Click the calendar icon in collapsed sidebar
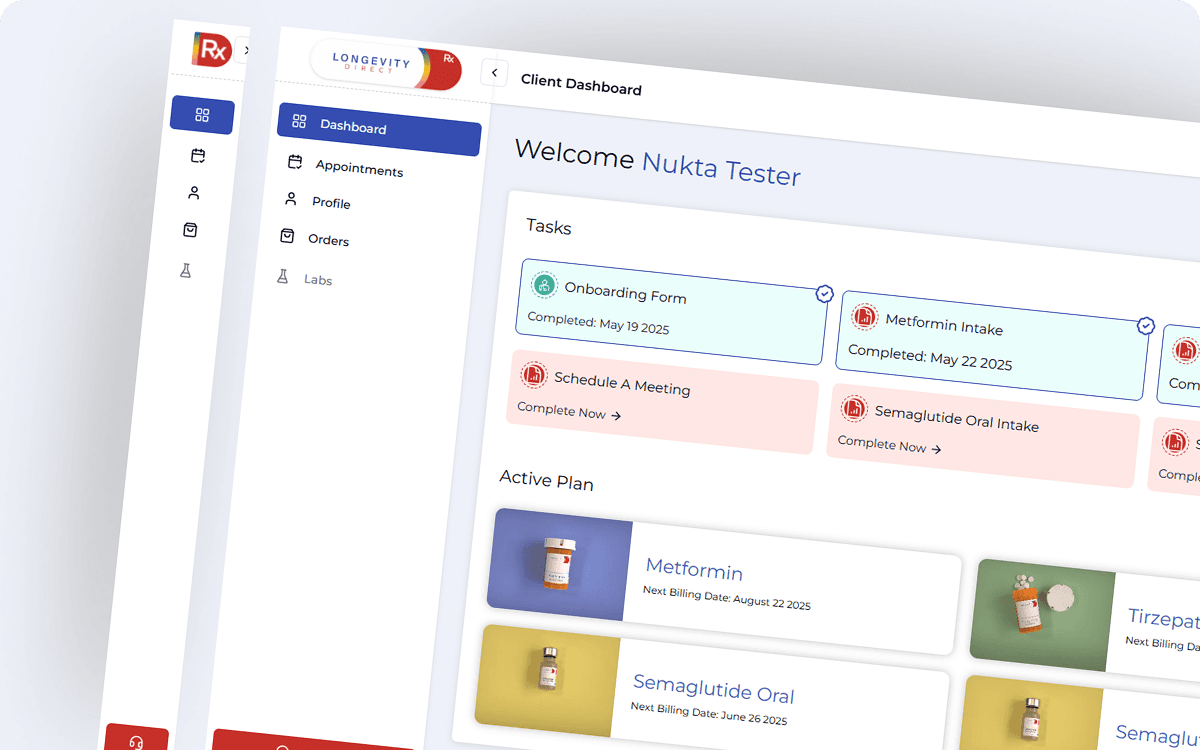Viewport: 1200px width, 750px height. coord(198,156)
